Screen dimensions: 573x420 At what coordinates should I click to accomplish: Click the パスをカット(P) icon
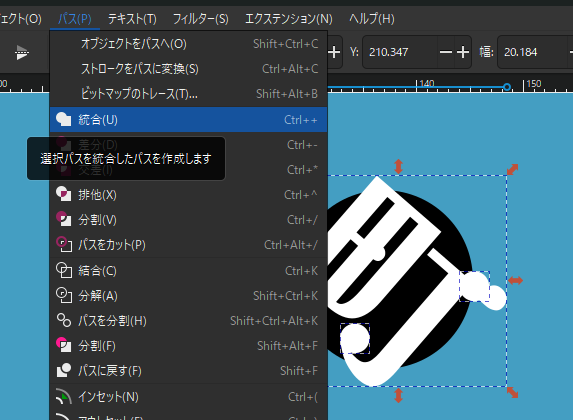(64, 245)
